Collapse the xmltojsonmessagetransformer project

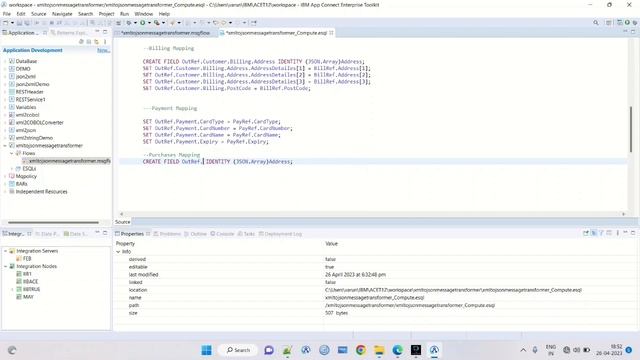(x=5, y=146)
